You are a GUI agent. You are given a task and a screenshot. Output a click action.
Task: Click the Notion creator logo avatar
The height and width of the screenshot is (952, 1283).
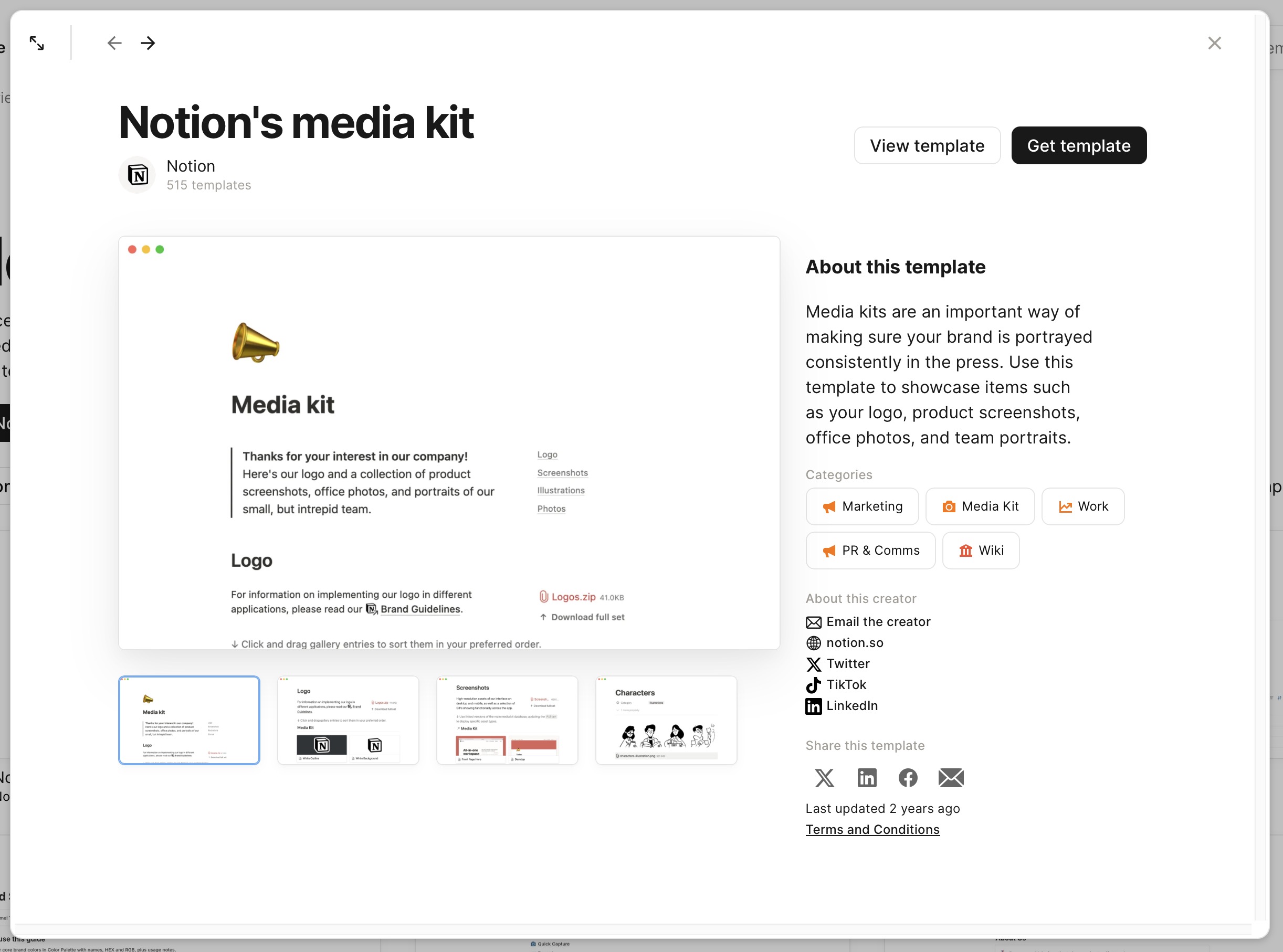[137, 175]
